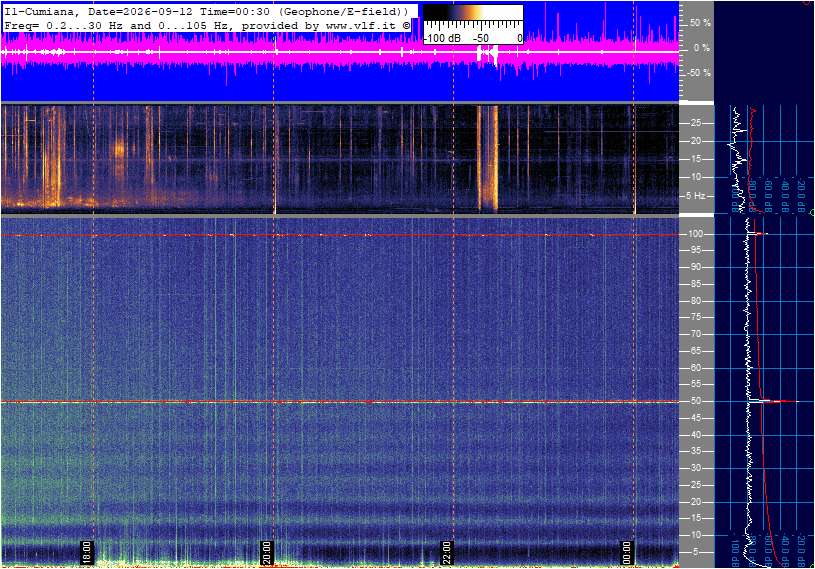815x569 pixels.
Task: Click the 50 % waveform amplitude label
Action: [700, 23]
